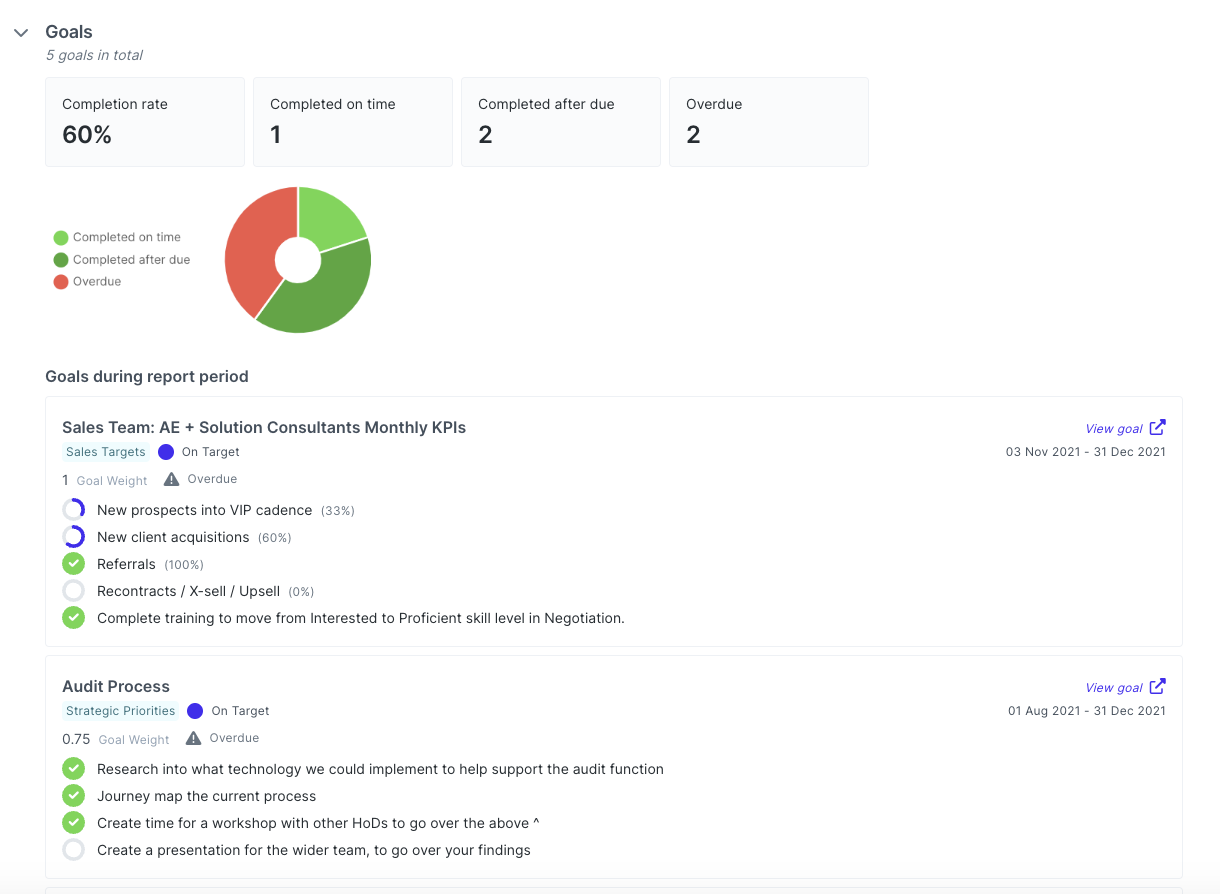Toggle Completed after due legend item

point(122,260)
